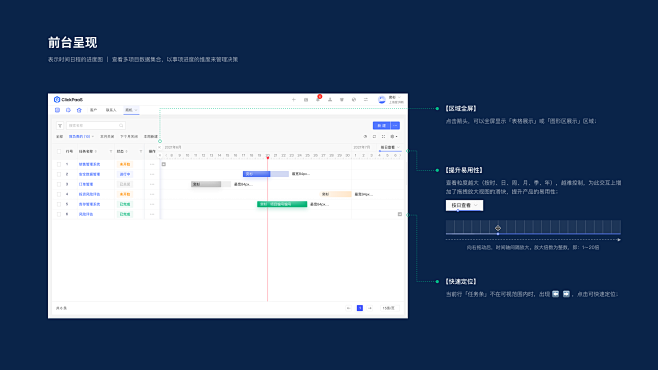The width and height of the screenshot is (658, 370).
Task: Select the 下个月完成 quick filter
Action: click(129, 136)
